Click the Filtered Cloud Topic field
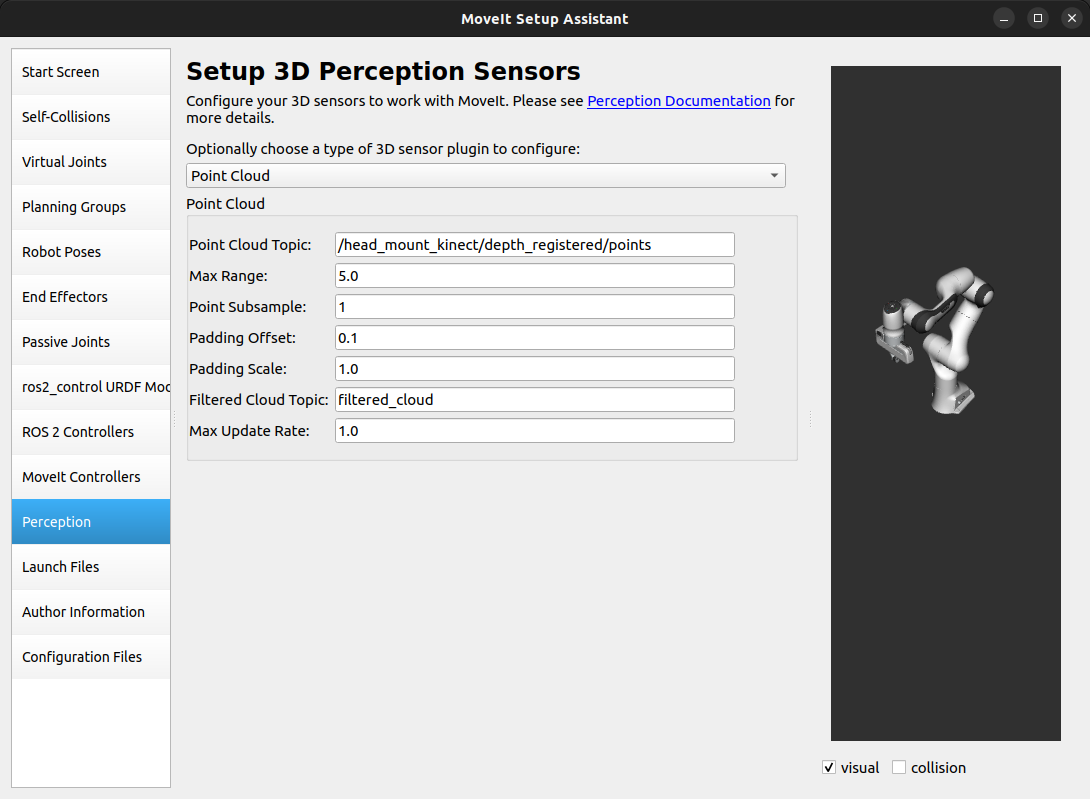This screenshot has width=1090, height=799. pos(534,399)
